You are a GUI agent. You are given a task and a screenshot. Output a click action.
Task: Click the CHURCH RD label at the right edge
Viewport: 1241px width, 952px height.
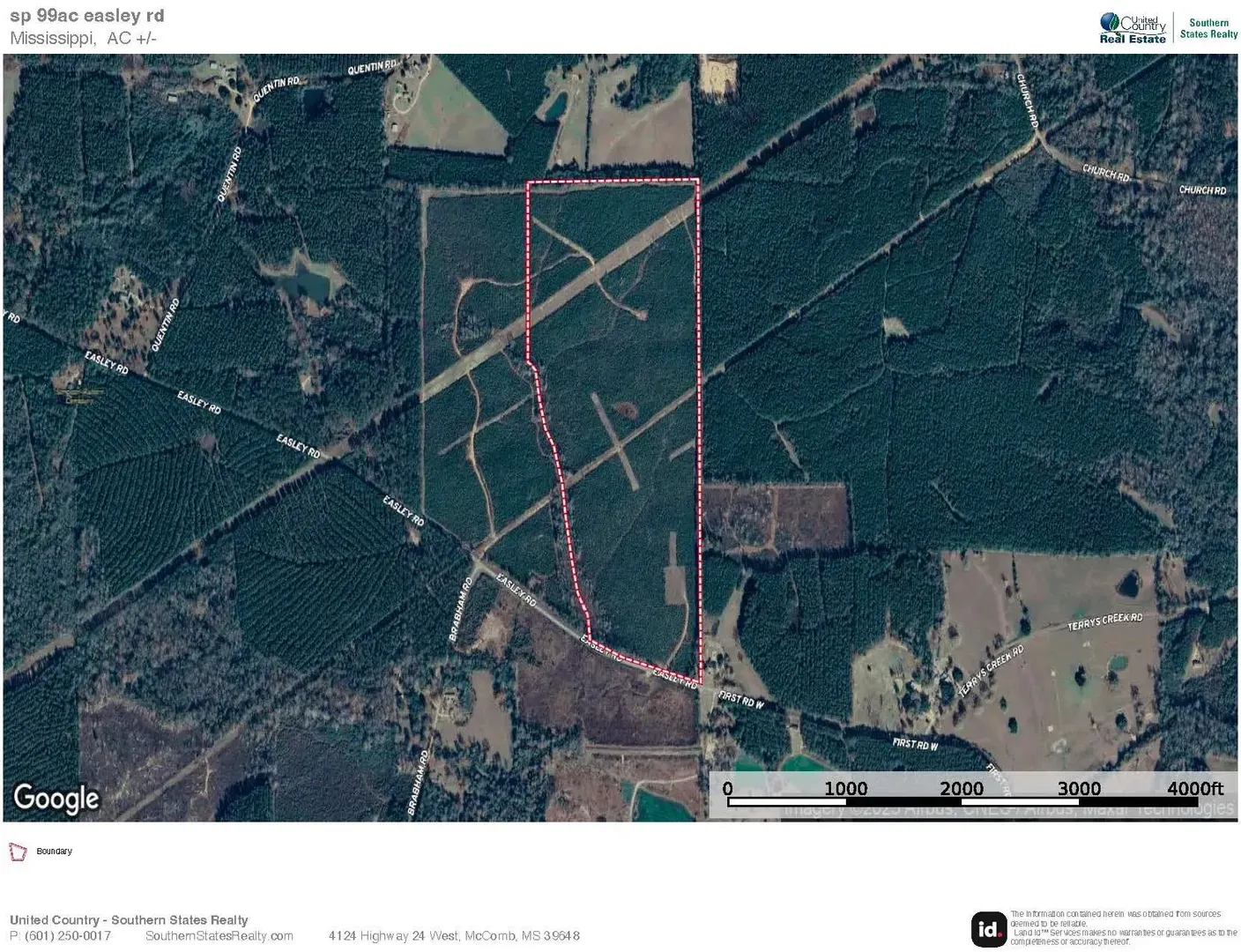(x=1203, y=190)
